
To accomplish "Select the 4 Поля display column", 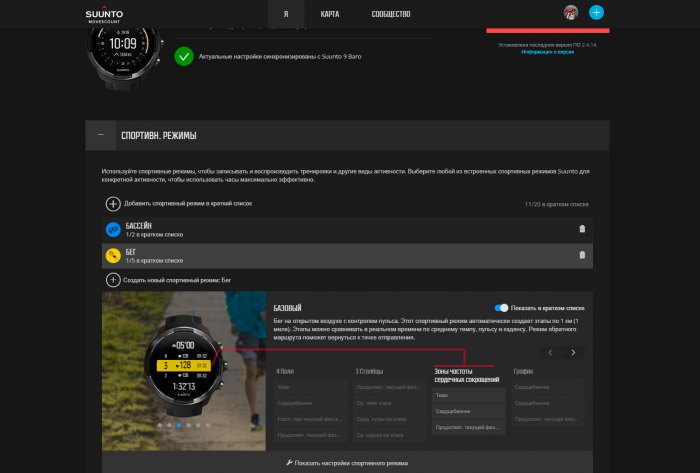I will click(x=285, y=371).
